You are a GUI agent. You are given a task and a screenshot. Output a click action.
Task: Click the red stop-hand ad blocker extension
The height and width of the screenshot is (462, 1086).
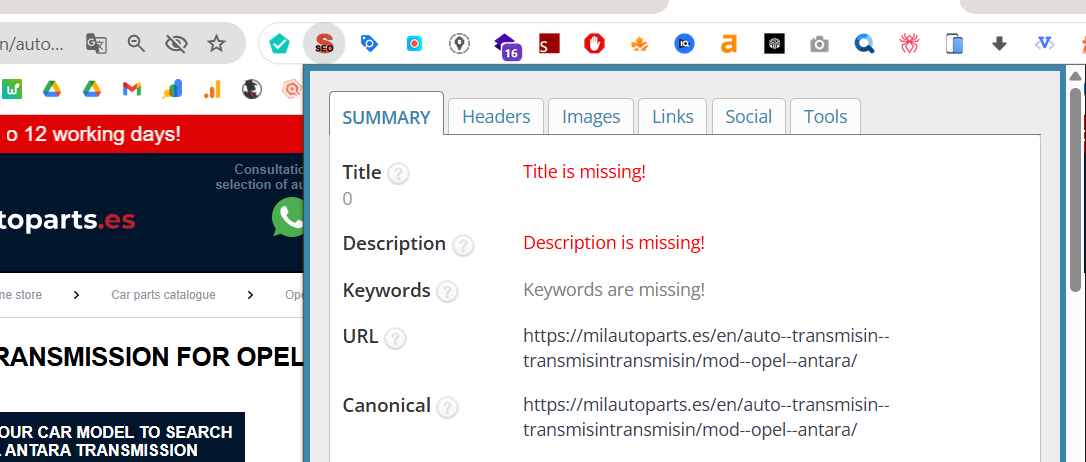coord(595,44)
